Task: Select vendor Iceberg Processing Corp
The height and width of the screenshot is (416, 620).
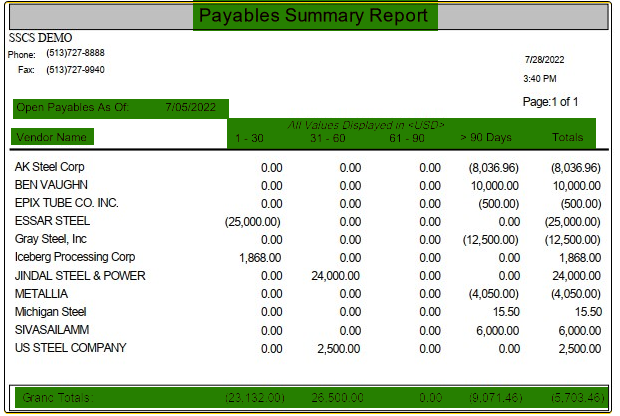Action: point(75,257)
